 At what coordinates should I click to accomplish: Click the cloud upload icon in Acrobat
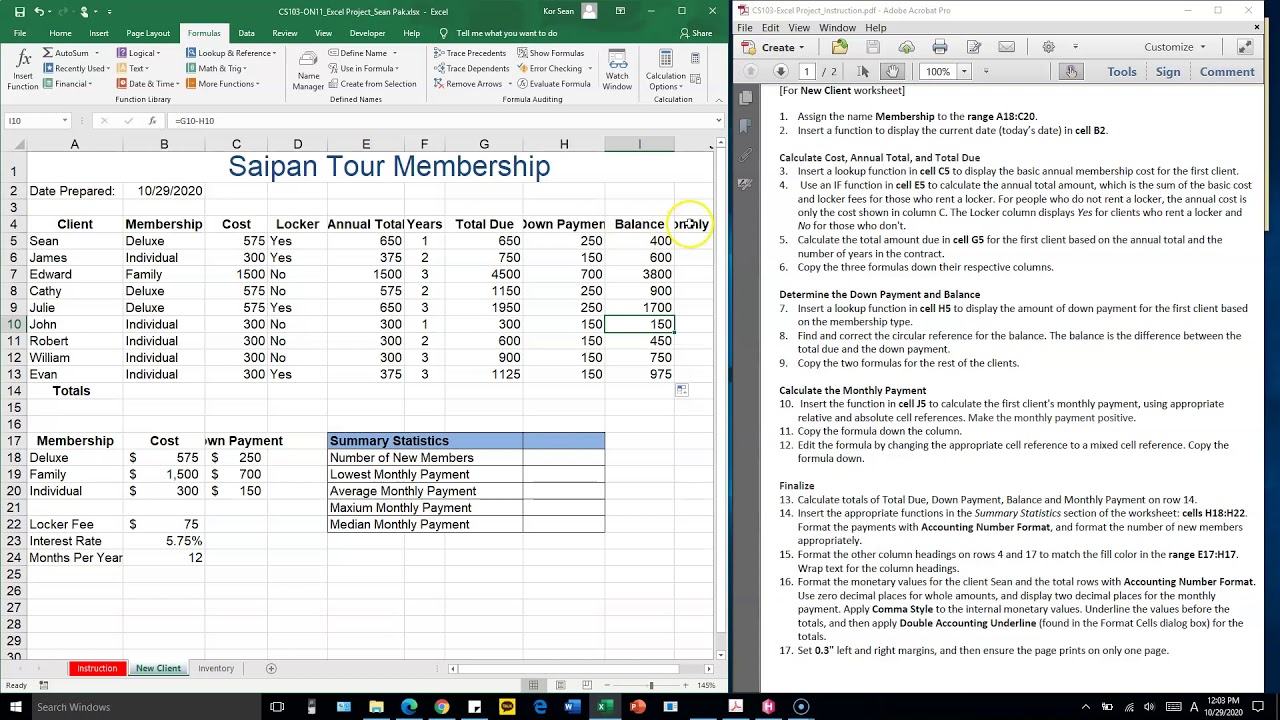[906, 47]
